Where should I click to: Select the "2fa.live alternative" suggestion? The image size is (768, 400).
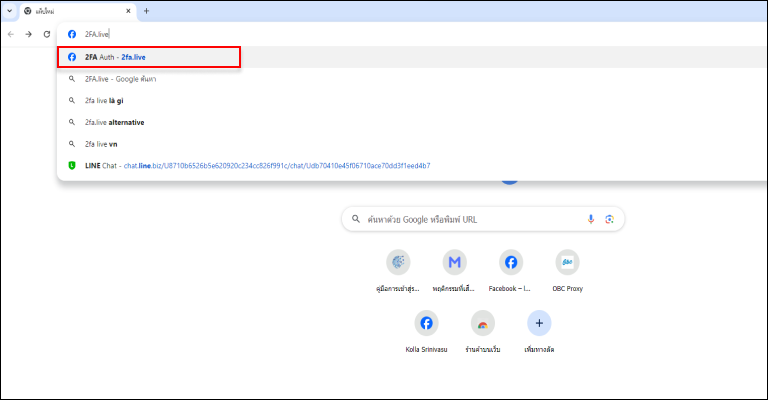coord(411,122)
